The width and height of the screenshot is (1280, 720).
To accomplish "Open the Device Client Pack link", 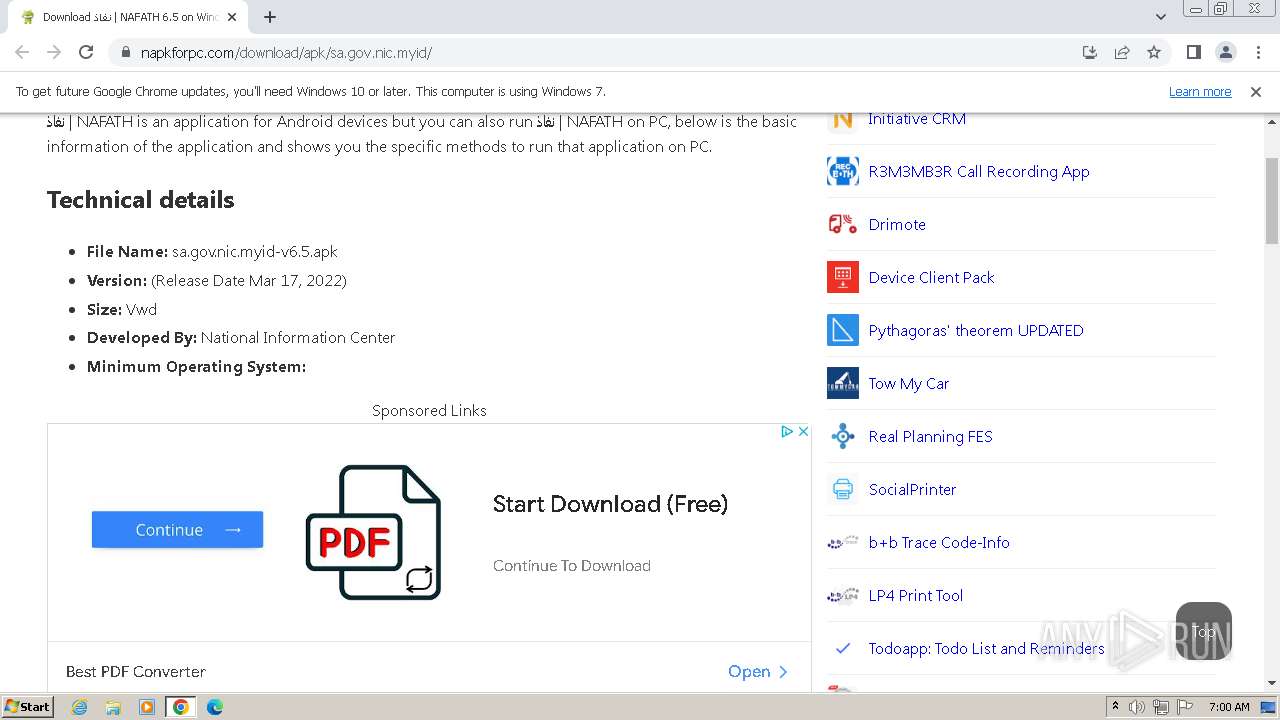I will (x=931, y=278).
